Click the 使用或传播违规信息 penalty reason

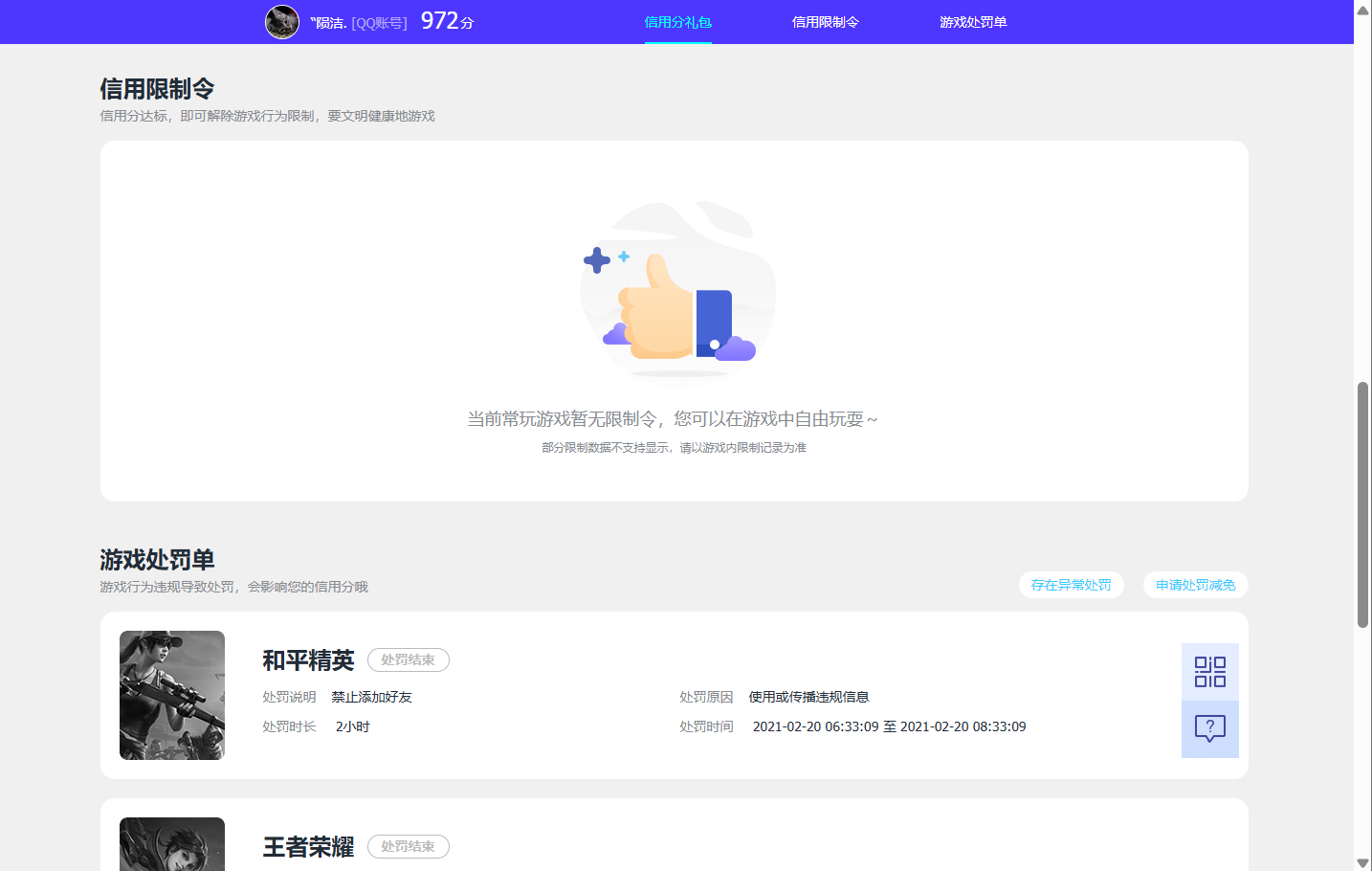coord(809,697)
